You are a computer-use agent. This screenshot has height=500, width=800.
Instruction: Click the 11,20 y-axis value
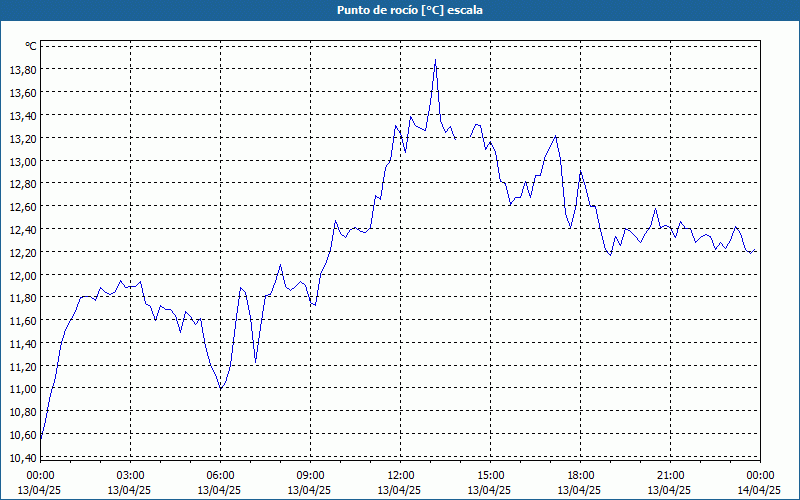23,368
